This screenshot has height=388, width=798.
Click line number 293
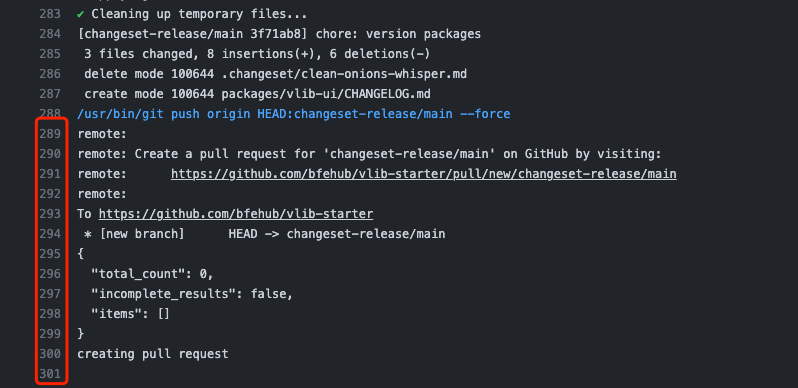pos(50,214)
